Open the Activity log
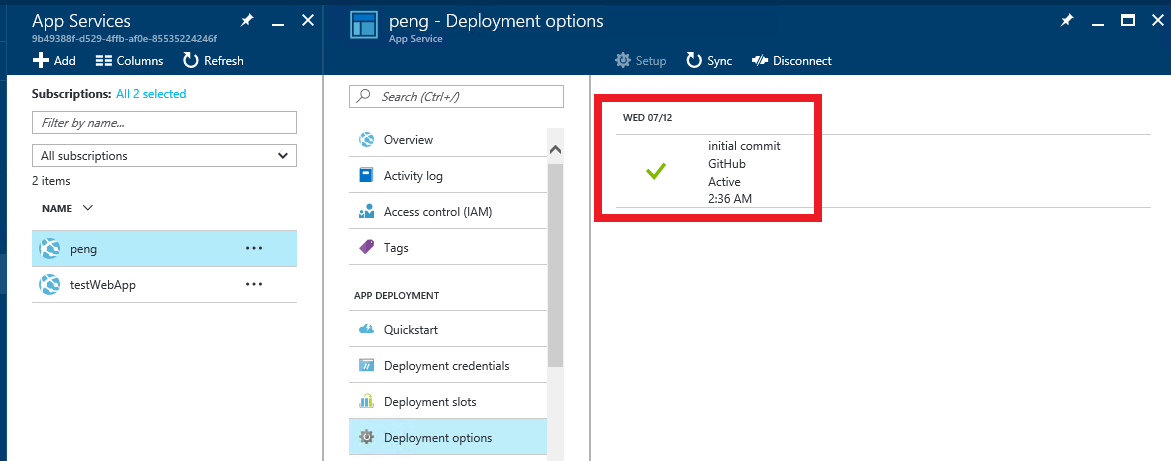The height and width of the screenshot is (461, 1171). pyautogui.click(x=448, y=176)
